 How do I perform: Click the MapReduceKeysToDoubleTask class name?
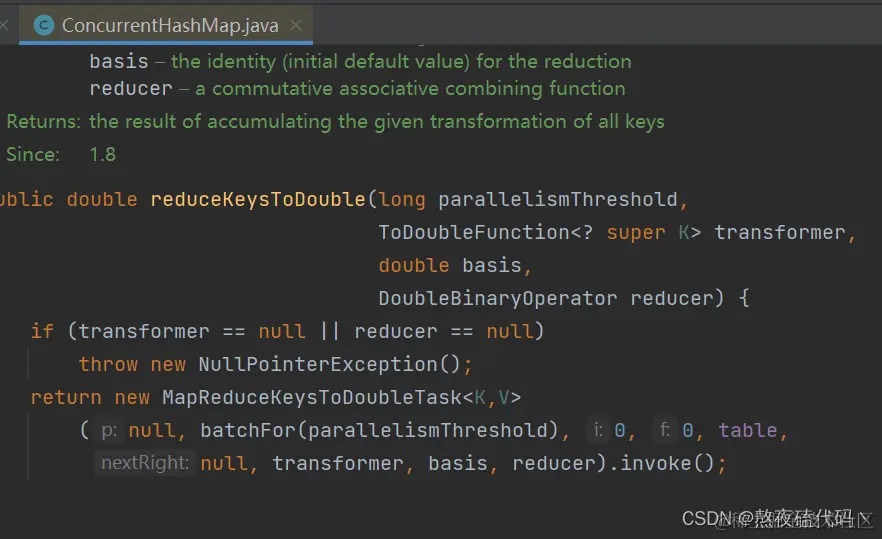pyautogui.click(x=312, y=397)
